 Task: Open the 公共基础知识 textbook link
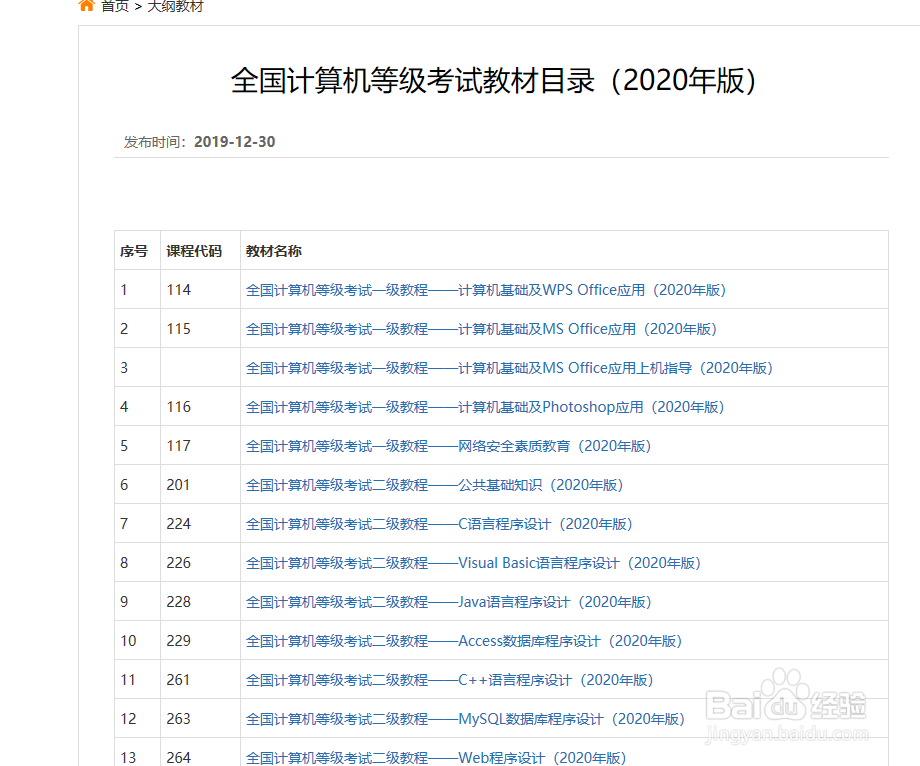coord(435,485)
